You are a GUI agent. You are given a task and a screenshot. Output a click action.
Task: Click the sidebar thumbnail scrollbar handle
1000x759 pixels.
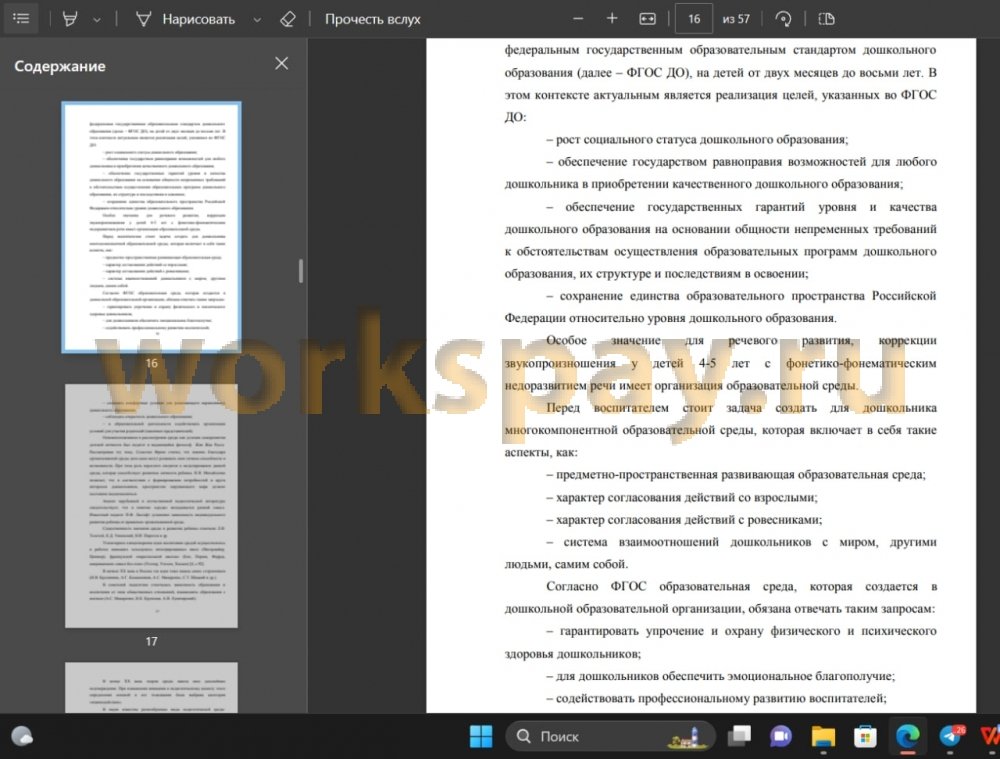(x=301, y=271)
